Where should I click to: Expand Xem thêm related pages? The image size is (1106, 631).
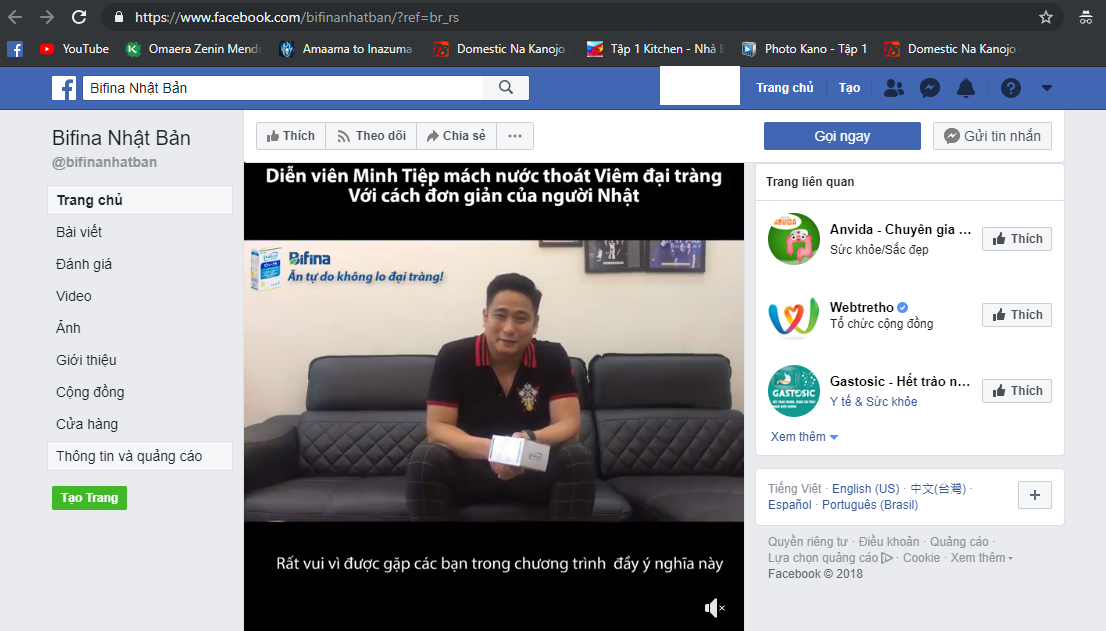pos(804,437)
